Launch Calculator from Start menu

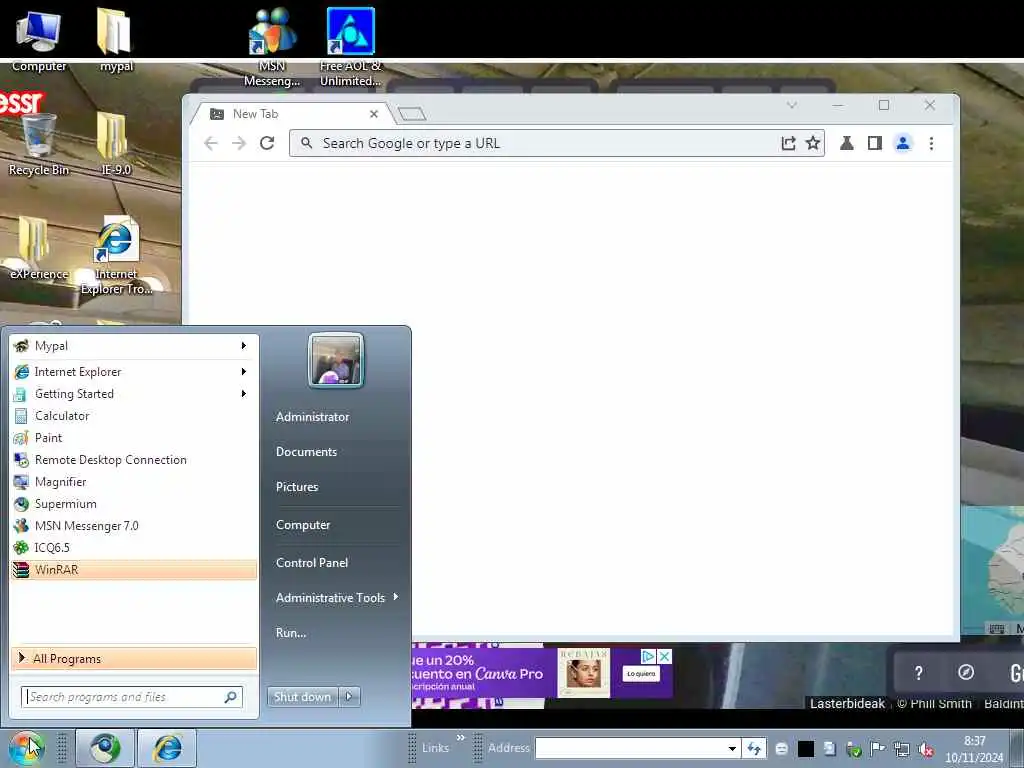134,416
